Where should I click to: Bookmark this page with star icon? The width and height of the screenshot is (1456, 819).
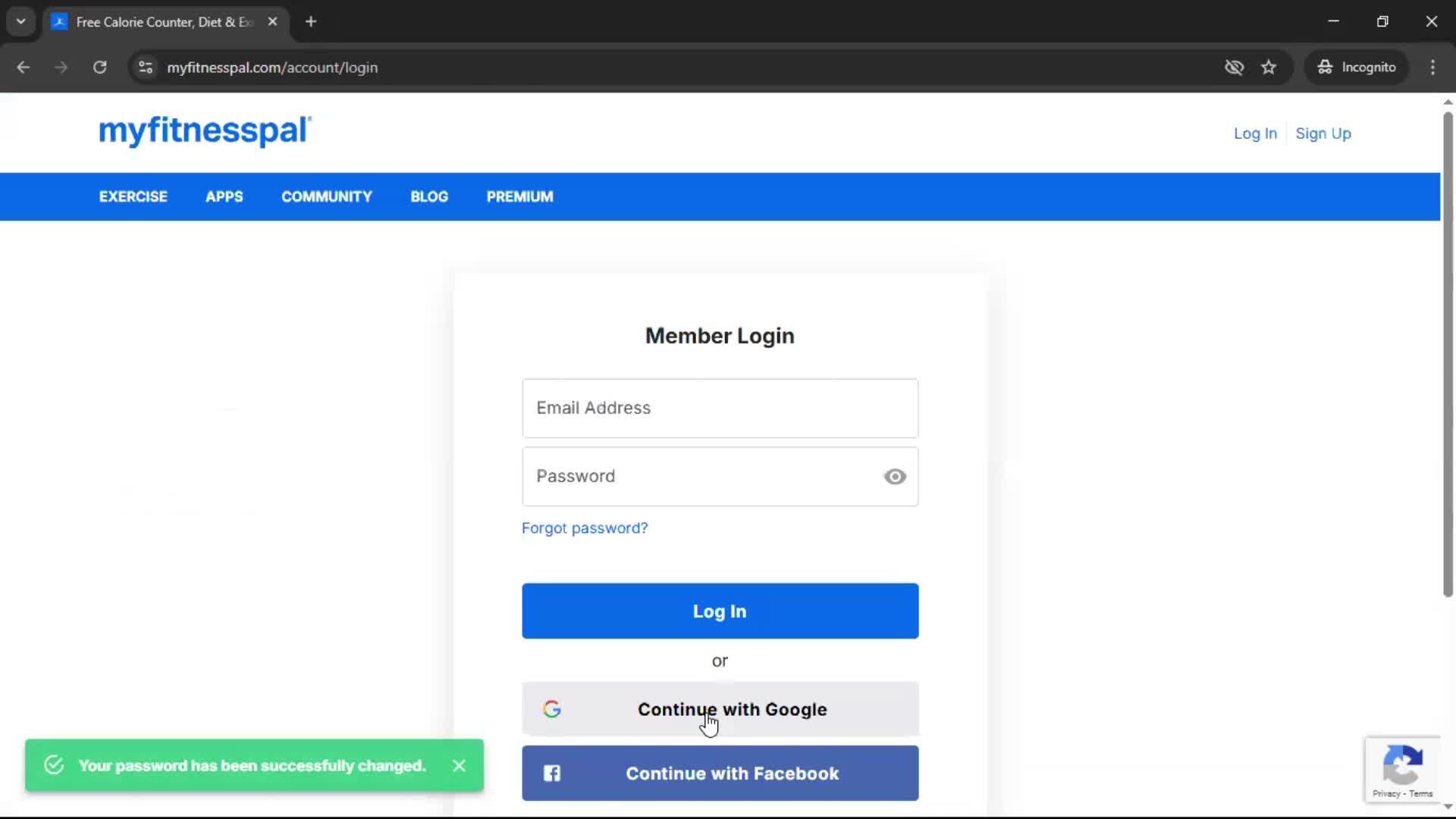[x=1269, y=67]
